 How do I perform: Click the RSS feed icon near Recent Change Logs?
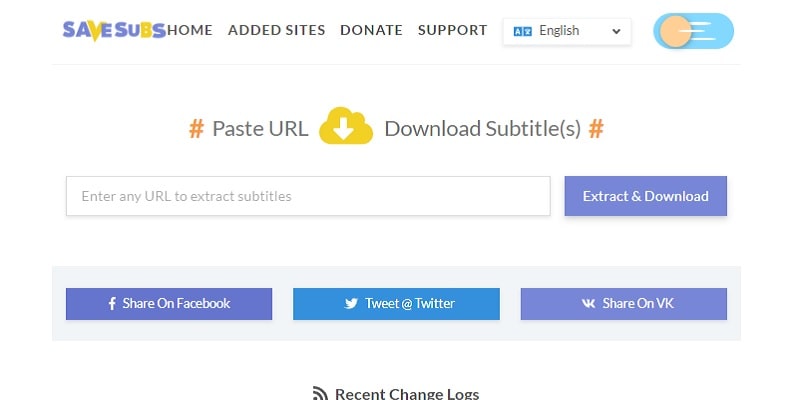pos(320,394)
